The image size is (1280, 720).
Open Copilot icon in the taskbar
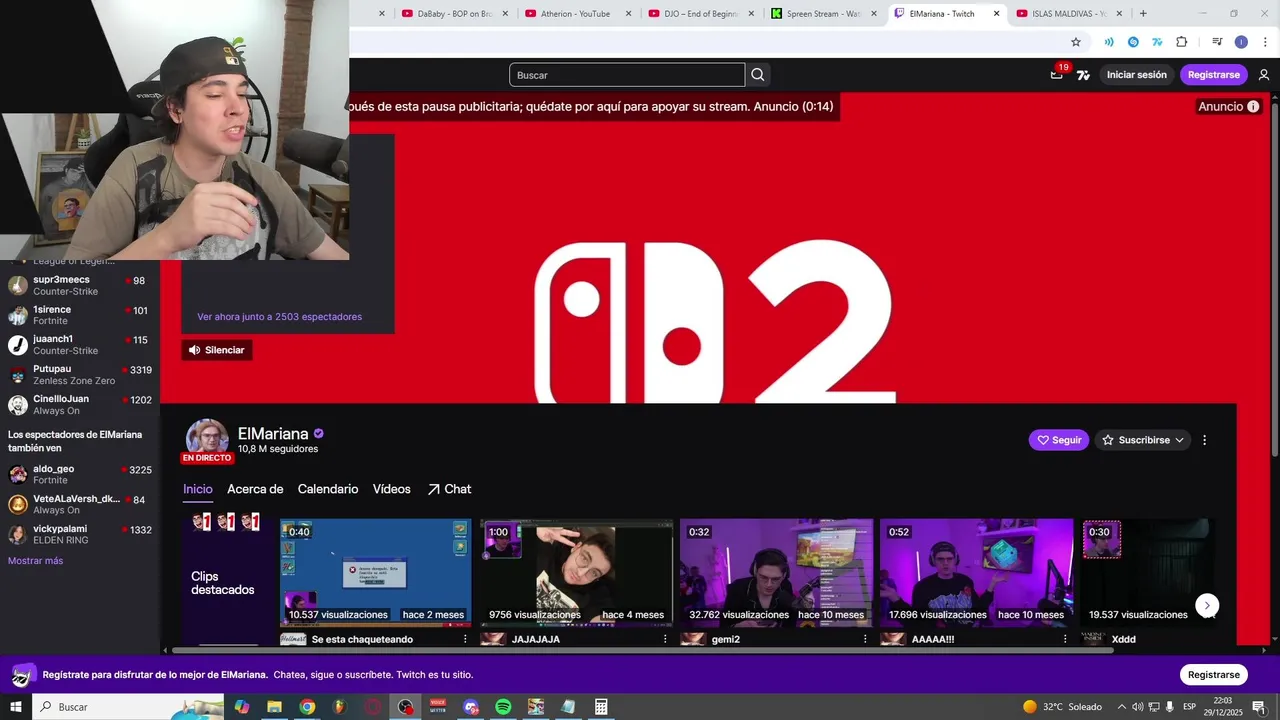click(241, 707)
